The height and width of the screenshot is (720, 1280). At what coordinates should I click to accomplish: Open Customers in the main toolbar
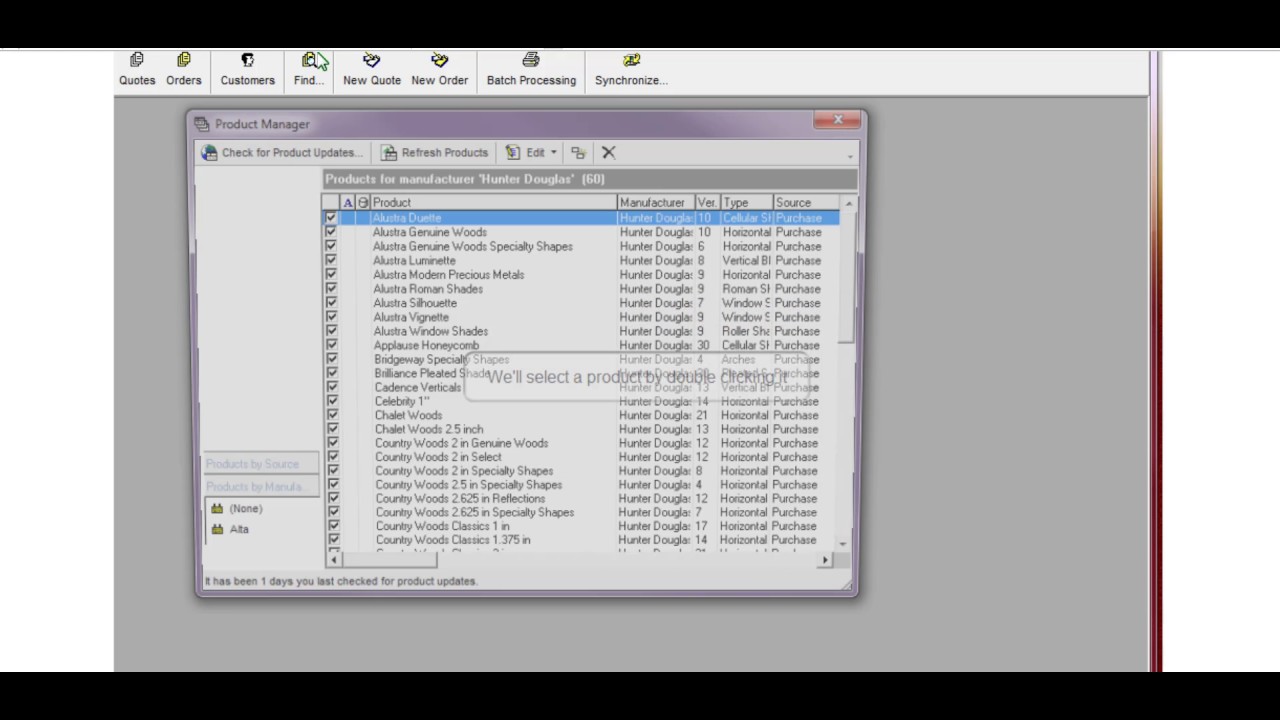247,70
